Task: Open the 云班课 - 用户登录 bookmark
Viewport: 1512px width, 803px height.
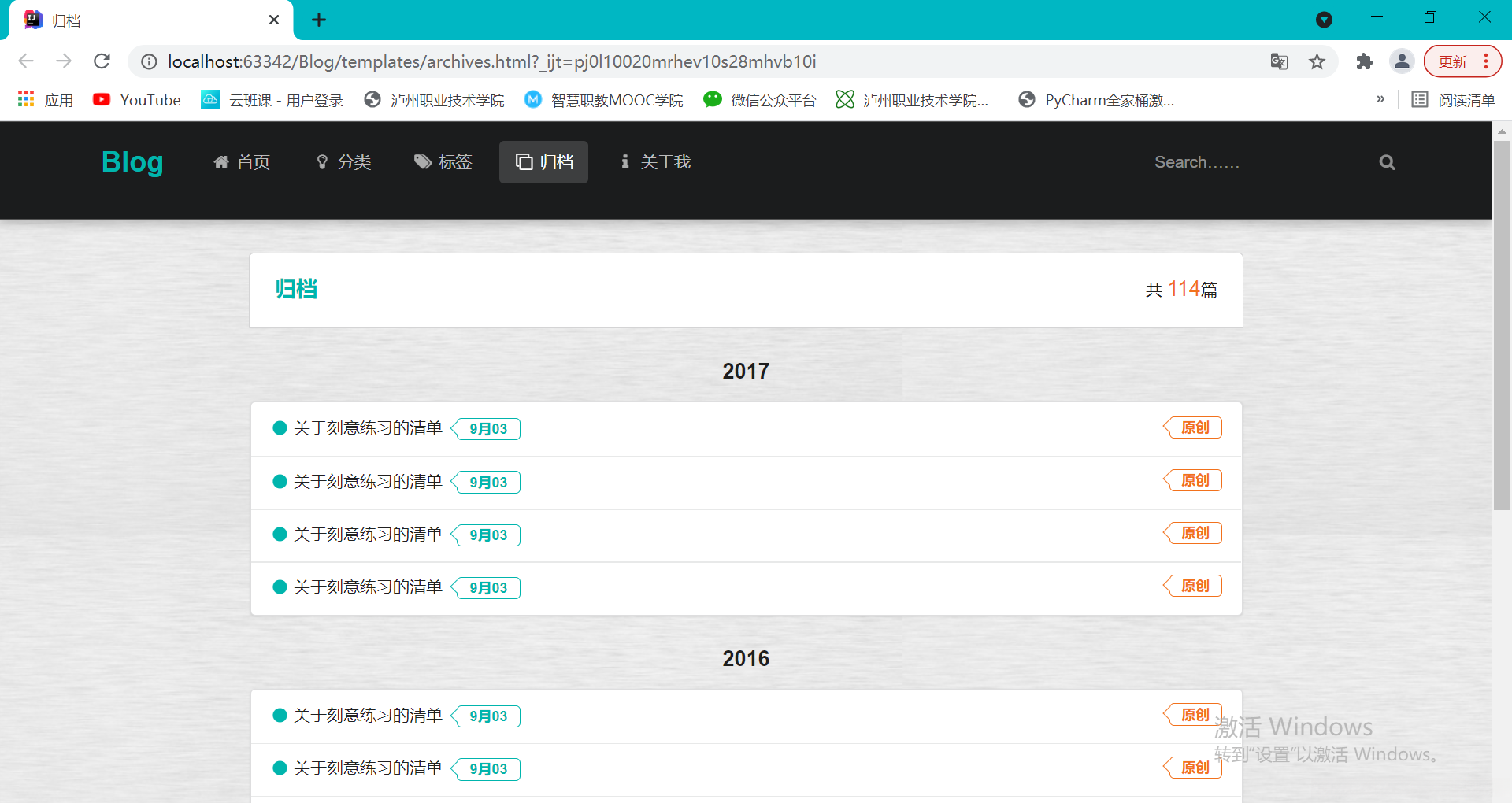Action: click(x=272, y=100)
